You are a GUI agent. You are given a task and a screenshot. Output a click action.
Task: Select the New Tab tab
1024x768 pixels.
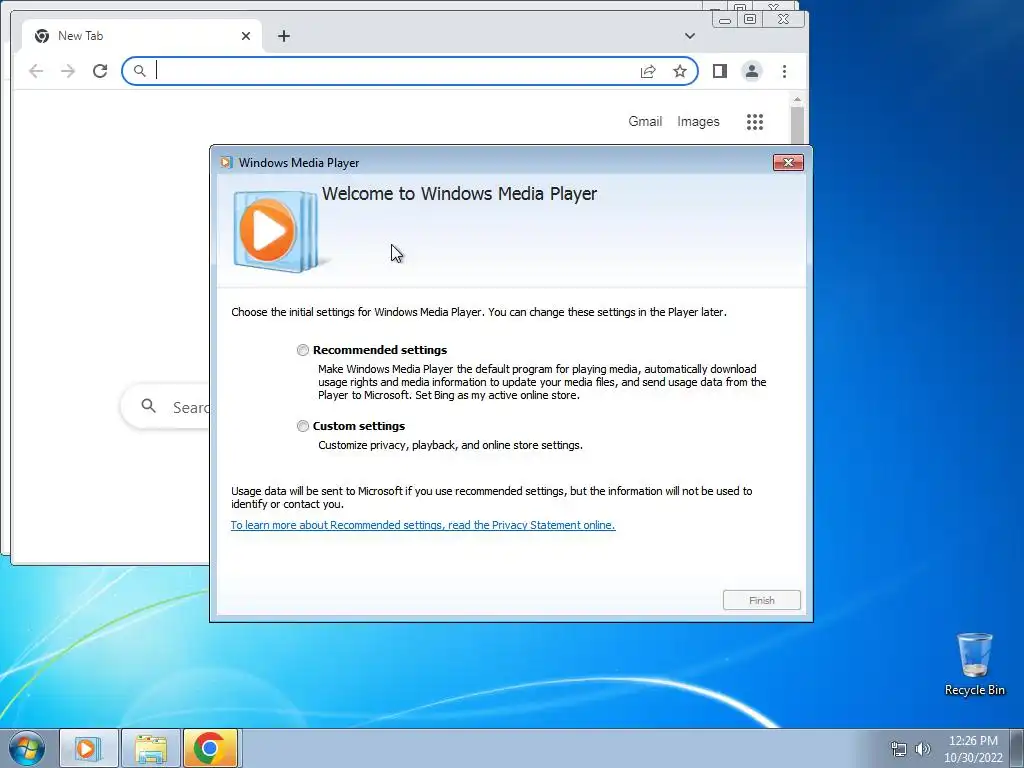(x=142, y=36)
